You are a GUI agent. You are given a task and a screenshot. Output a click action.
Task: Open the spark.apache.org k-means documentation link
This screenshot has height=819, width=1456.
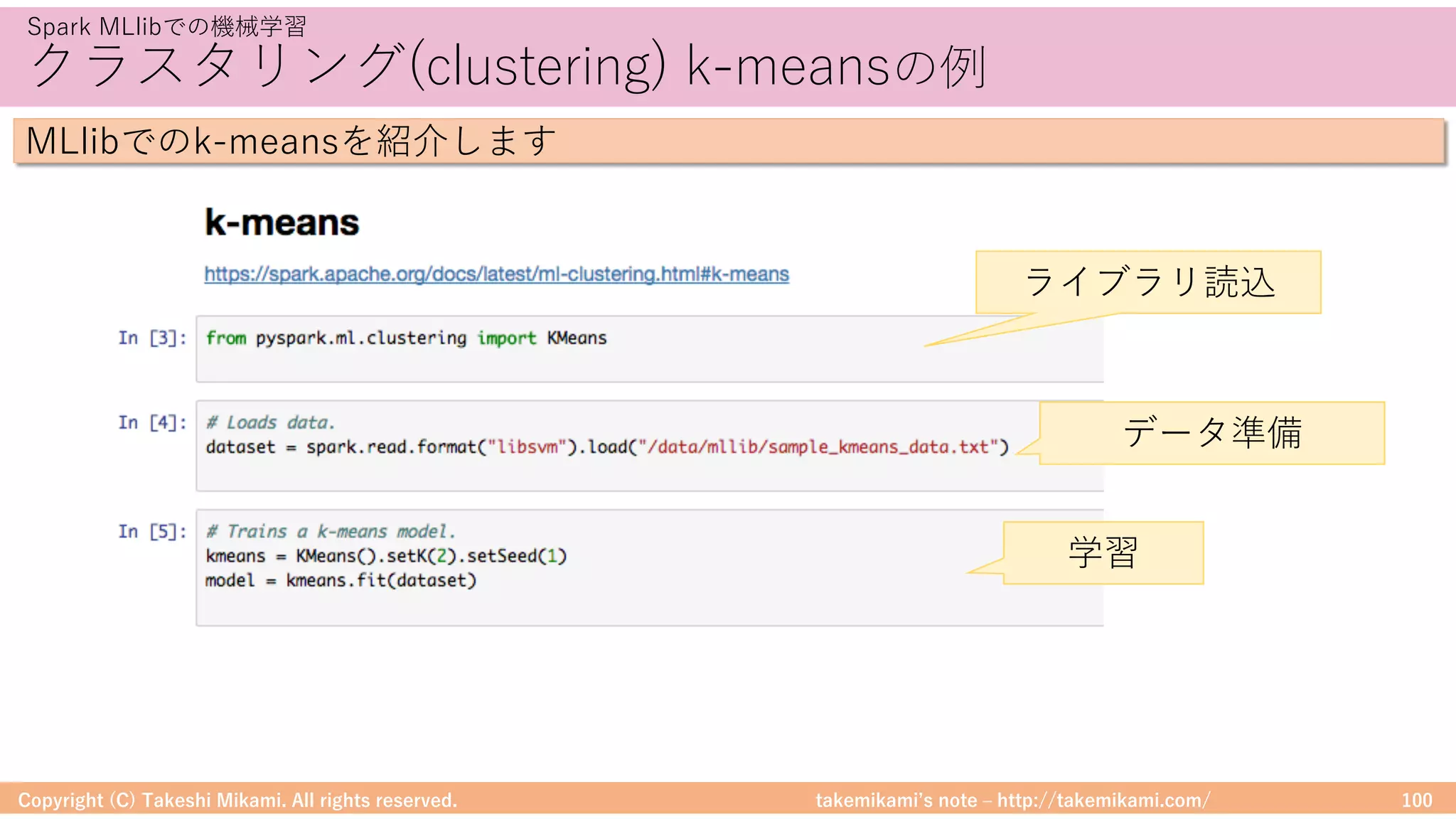click(496, 274)
